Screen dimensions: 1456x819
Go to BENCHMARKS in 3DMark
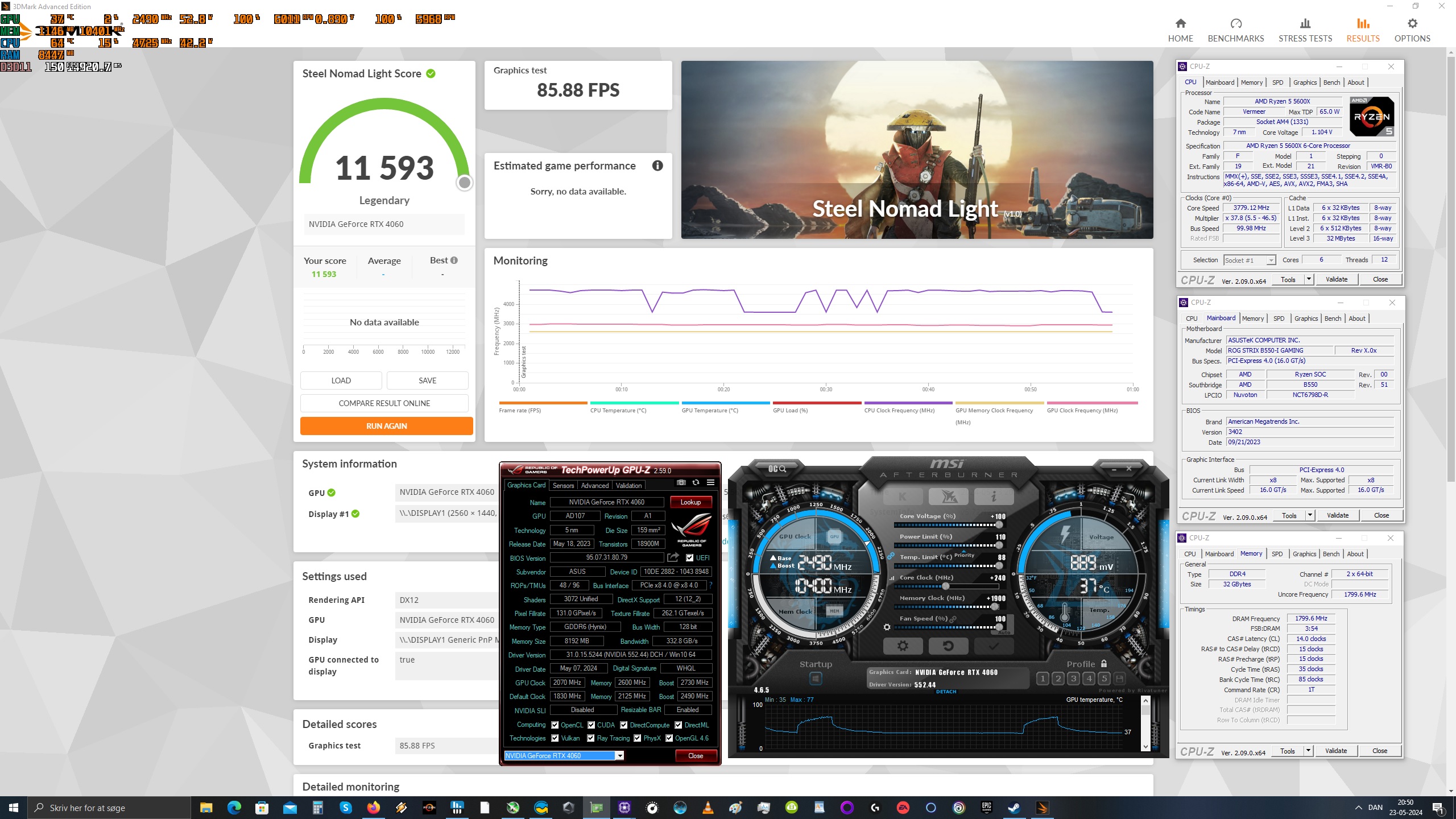click(x=1235, y=30)
